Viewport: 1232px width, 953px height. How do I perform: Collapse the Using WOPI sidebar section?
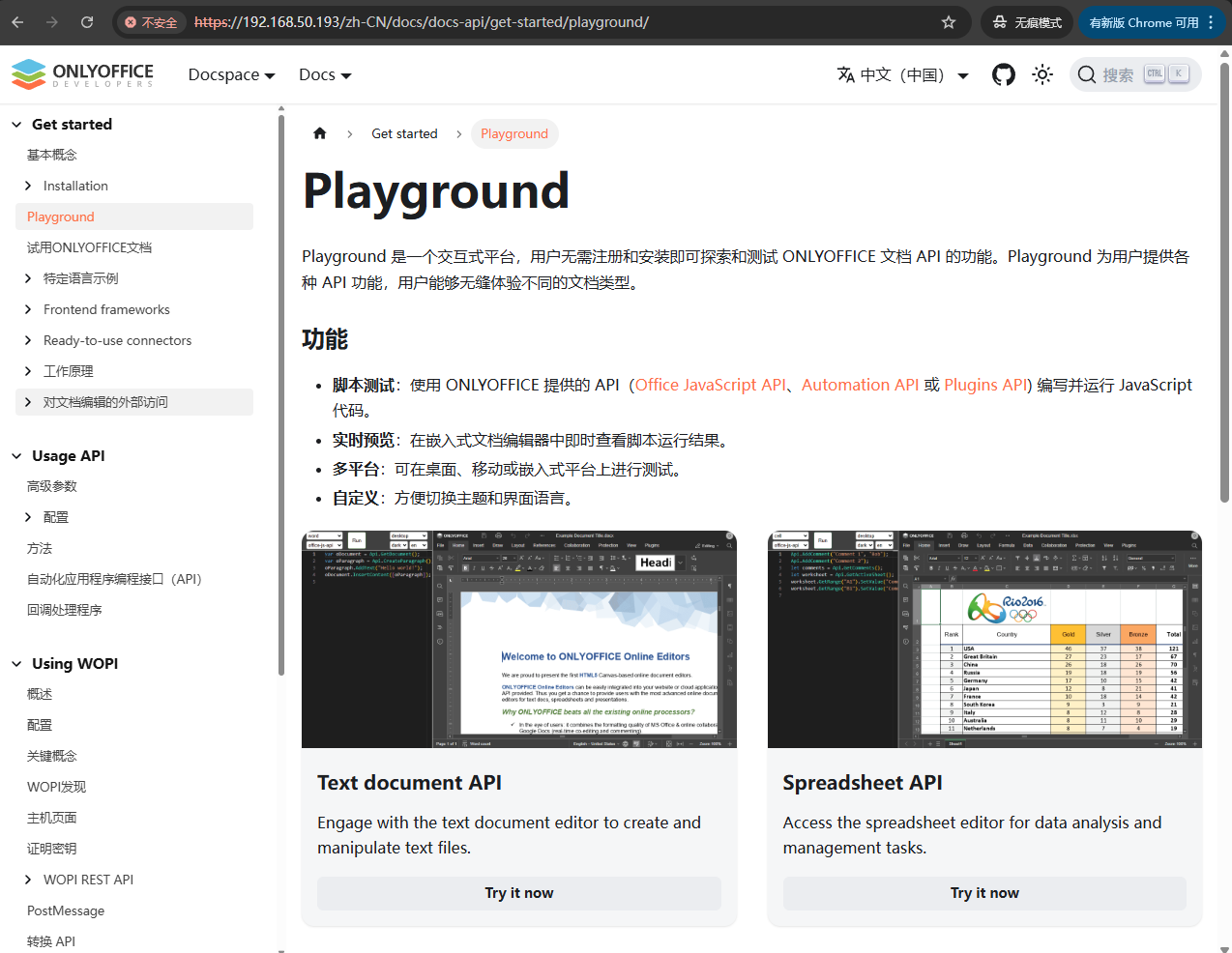point(16,664)
